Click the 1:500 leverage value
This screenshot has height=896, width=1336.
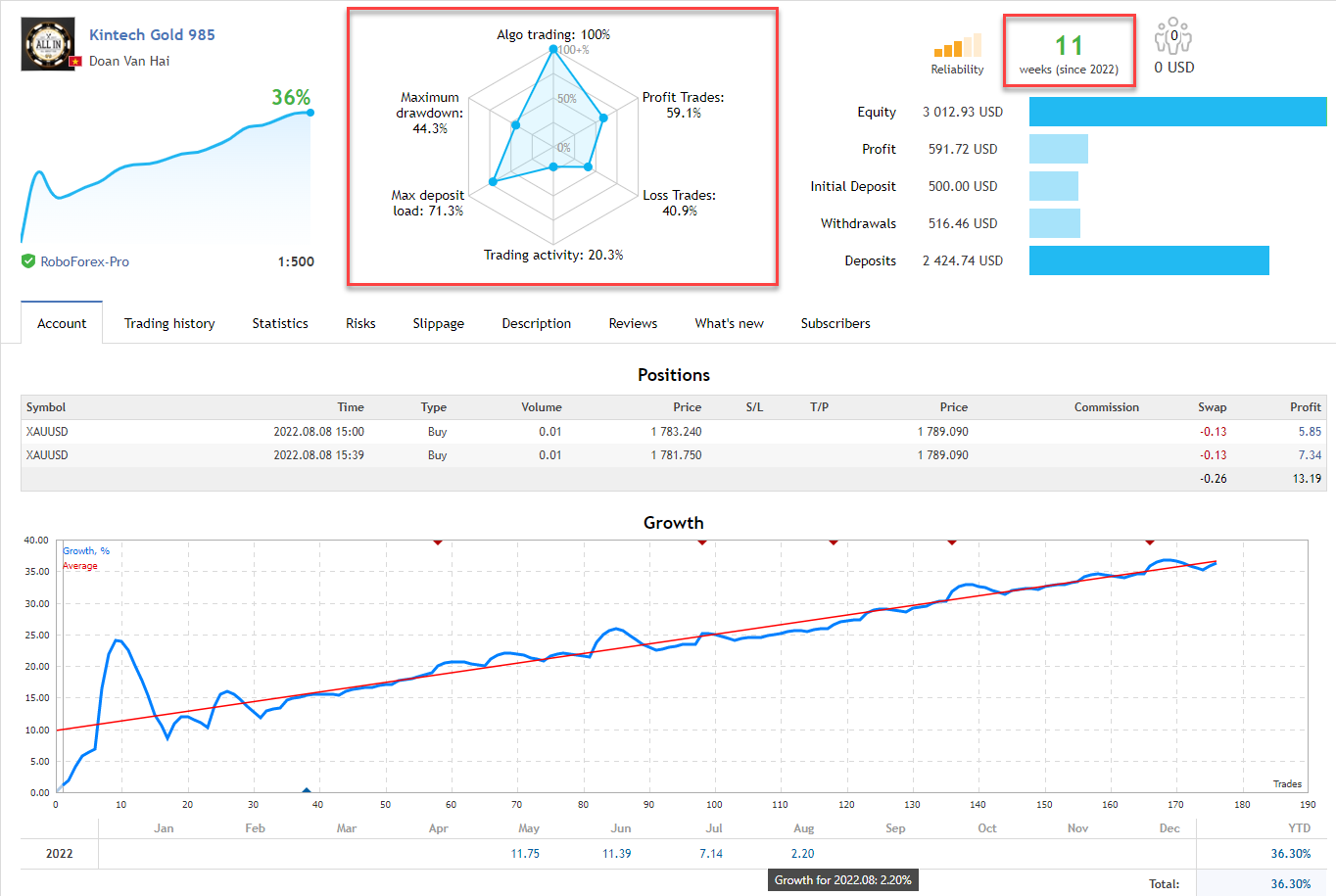296,261
